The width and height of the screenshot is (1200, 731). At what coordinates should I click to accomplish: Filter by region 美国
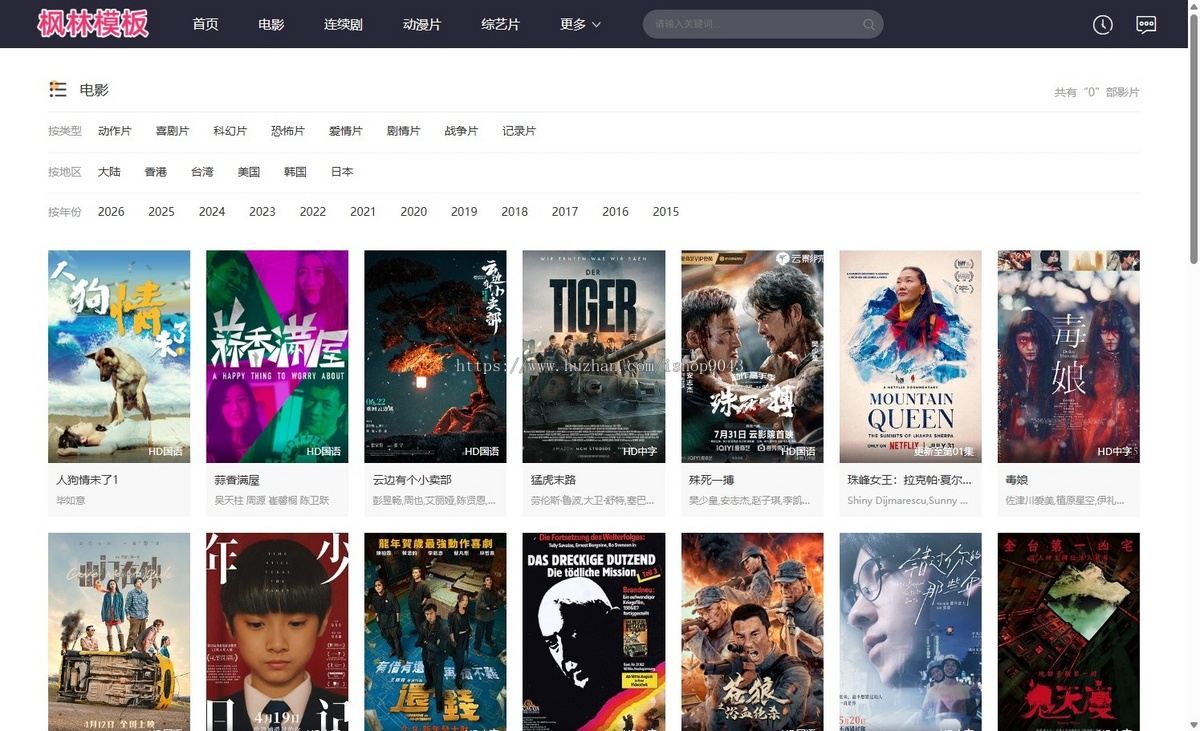pos(249,172)
